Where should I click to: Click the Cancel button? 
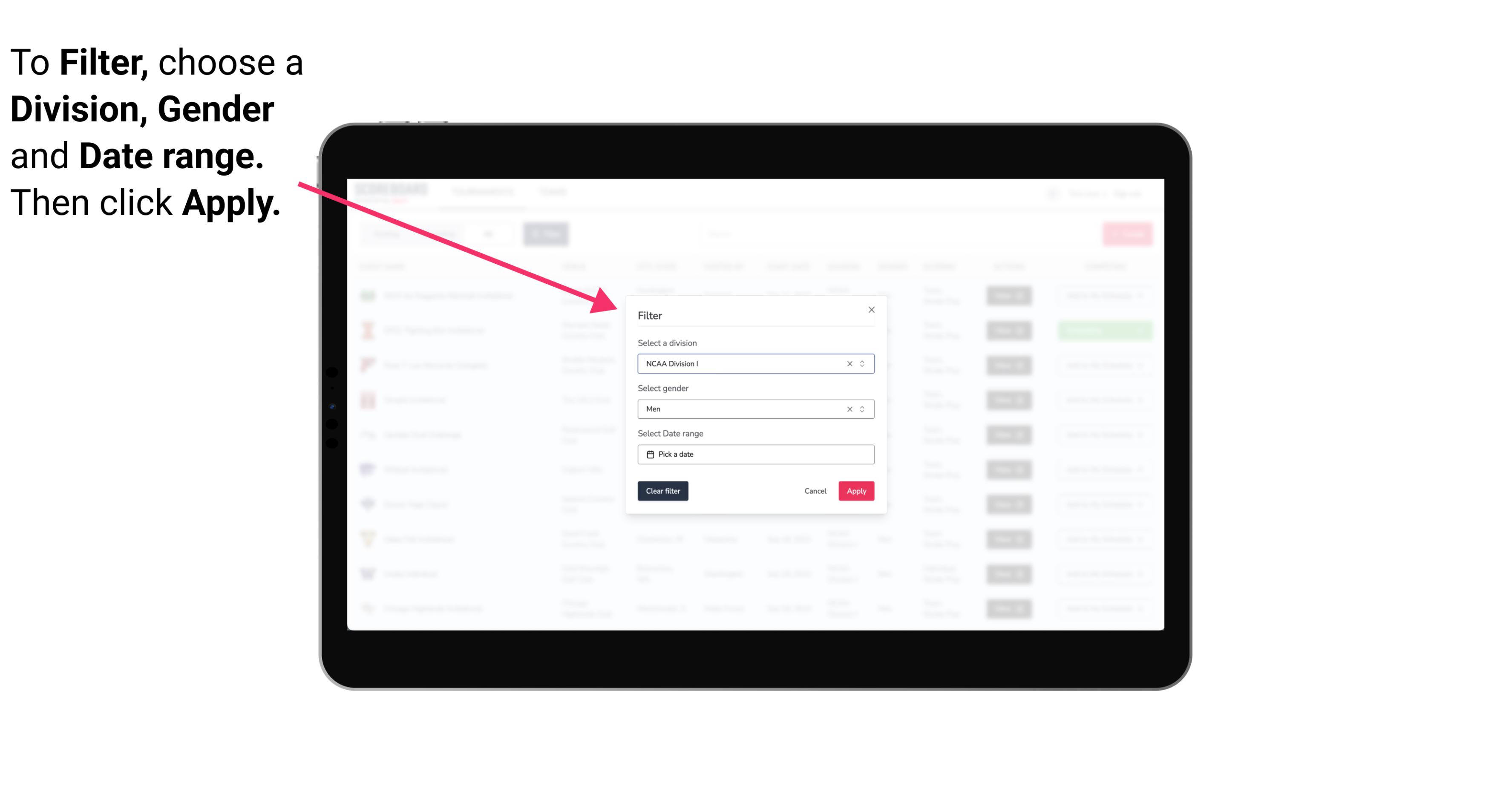(x=815, y=491)
